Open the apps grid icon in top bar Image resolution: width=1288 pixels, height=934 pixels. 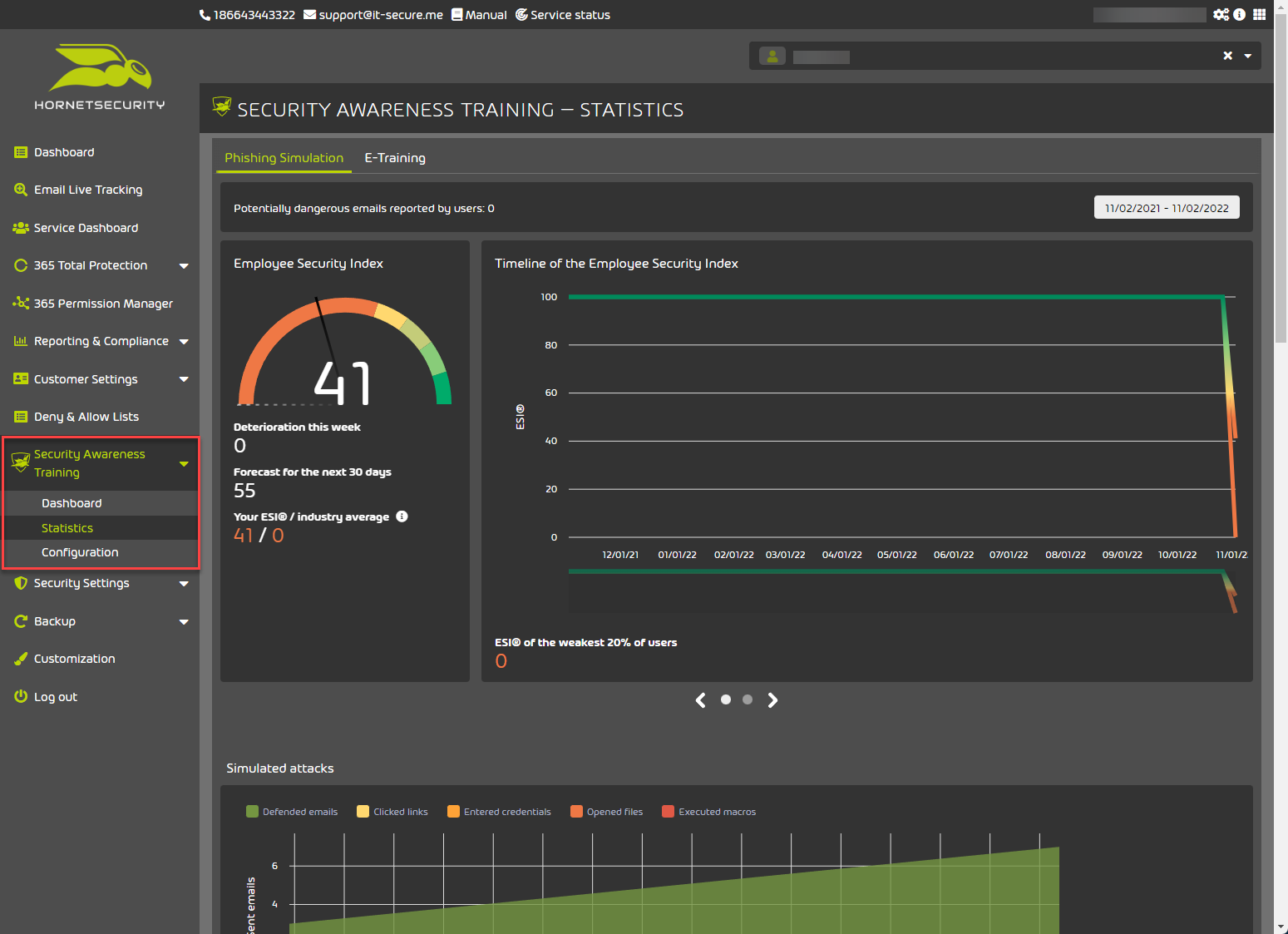pyautogui.click(x=1259, y=14)
